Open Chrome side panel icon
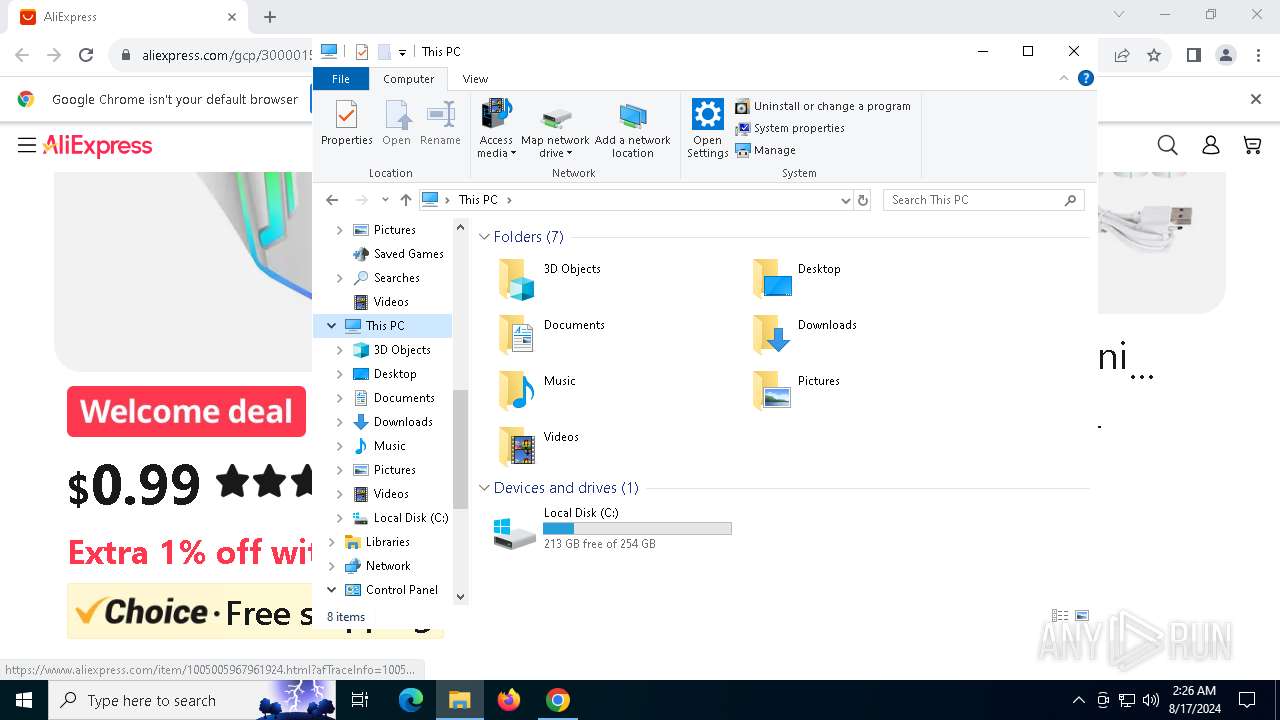 (1193, 56)
